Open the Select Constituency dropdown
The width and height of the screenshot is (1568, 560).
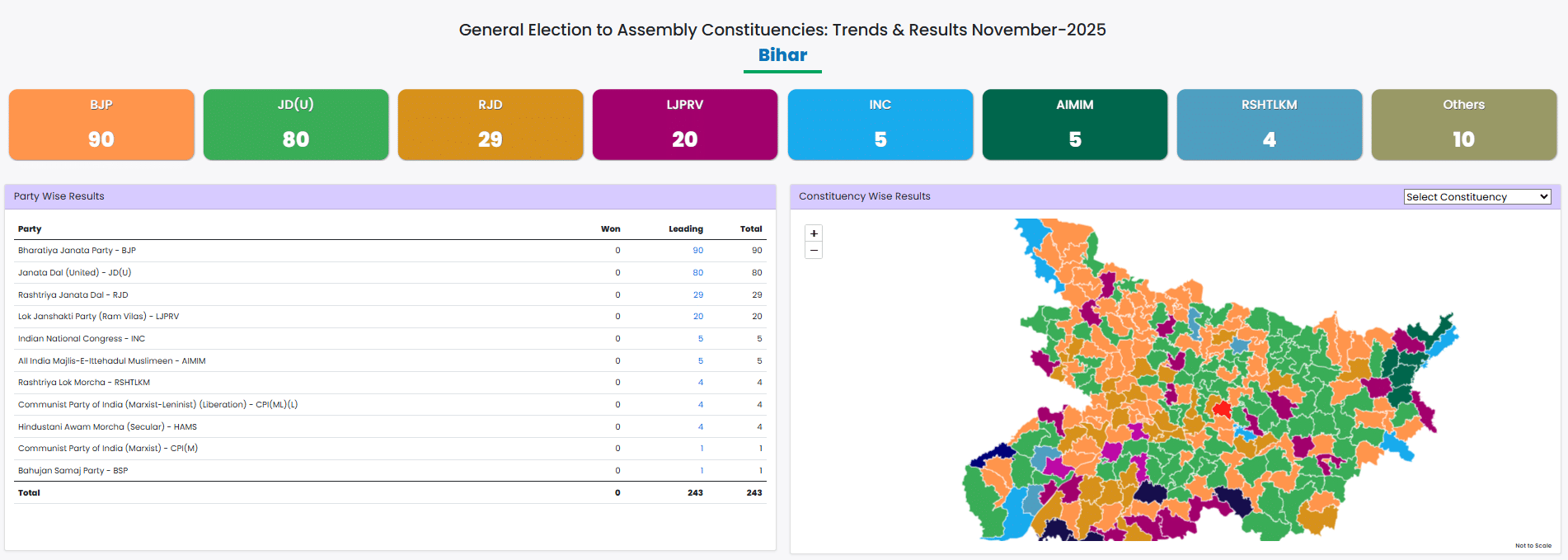pos(1476,197)
